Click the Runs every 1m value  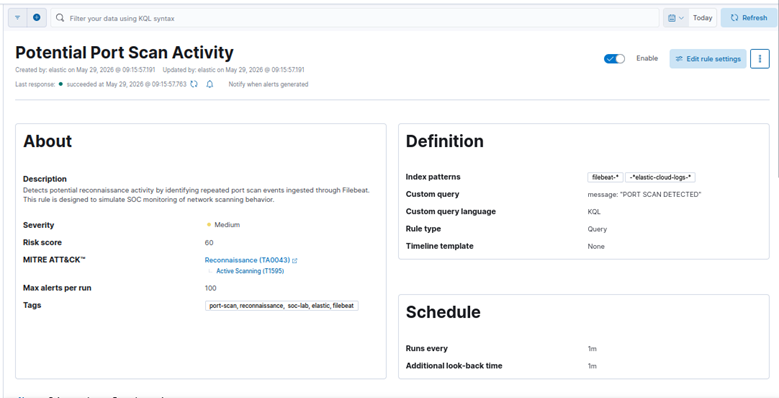point(592,349)
